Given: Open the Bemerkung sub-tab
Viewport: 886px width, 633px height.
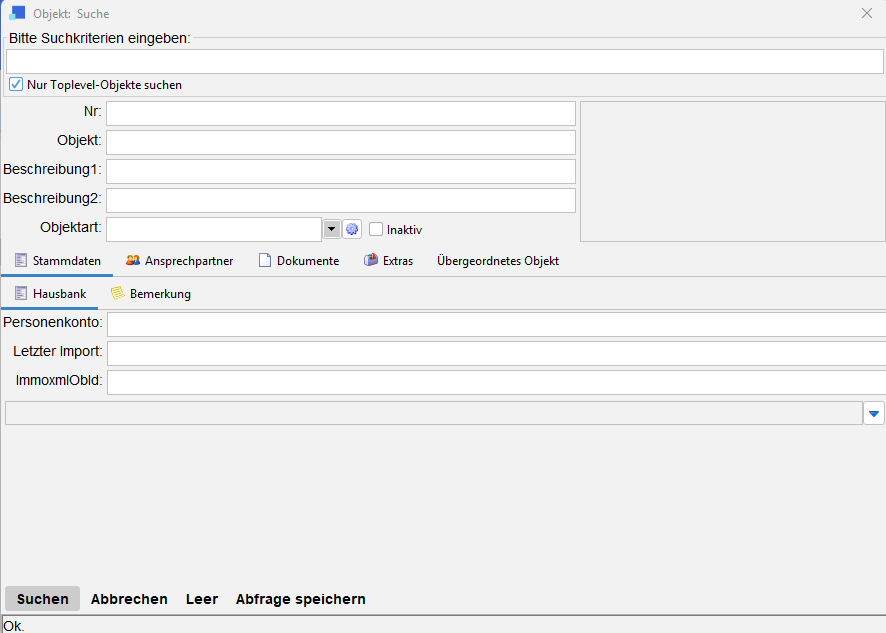Looking at the screenshot, I should pyautogui.click(x=150, y=294).
